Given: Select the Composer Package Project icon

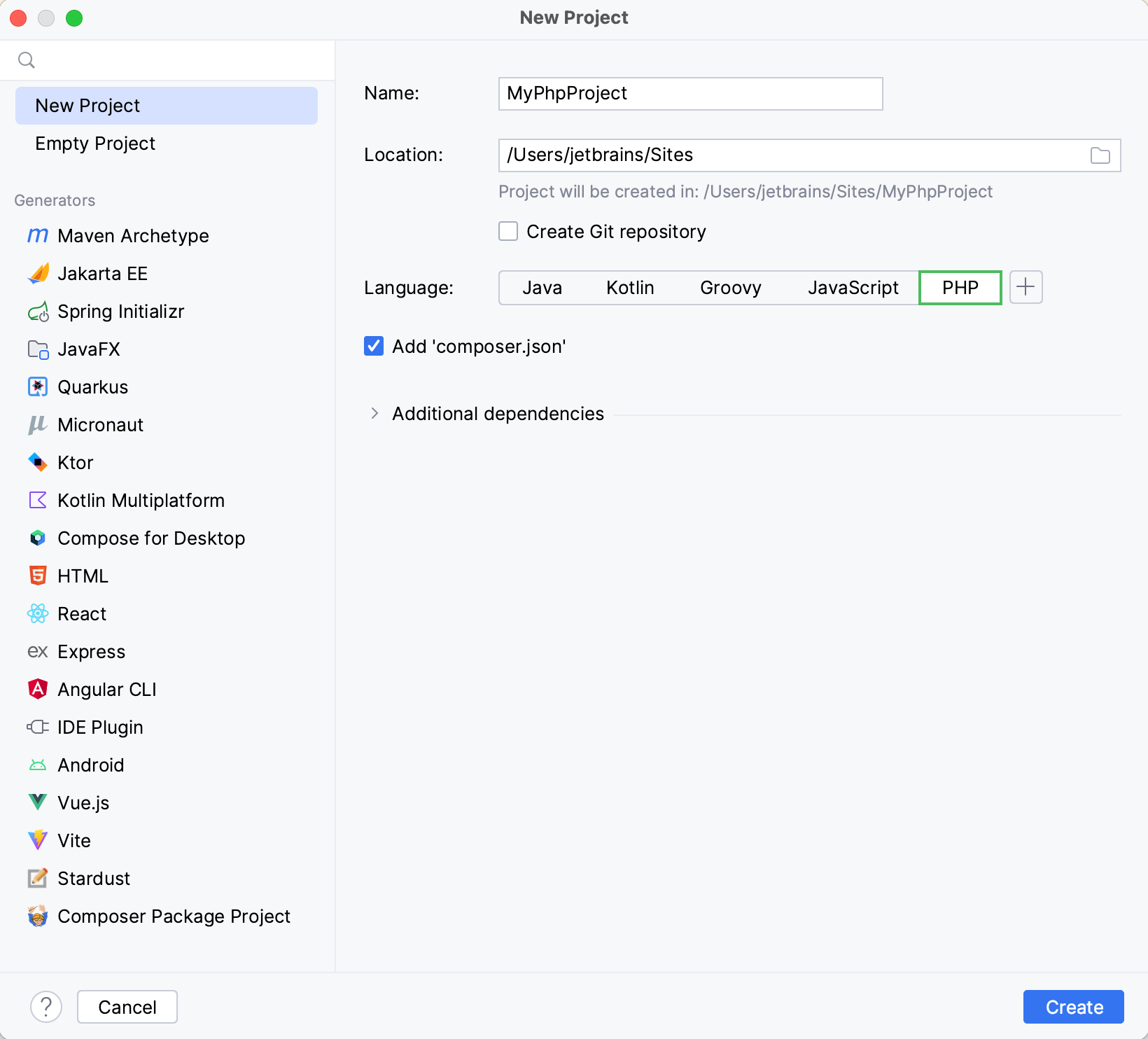Looking at the screenshot, I should click(x=38, y=916).
